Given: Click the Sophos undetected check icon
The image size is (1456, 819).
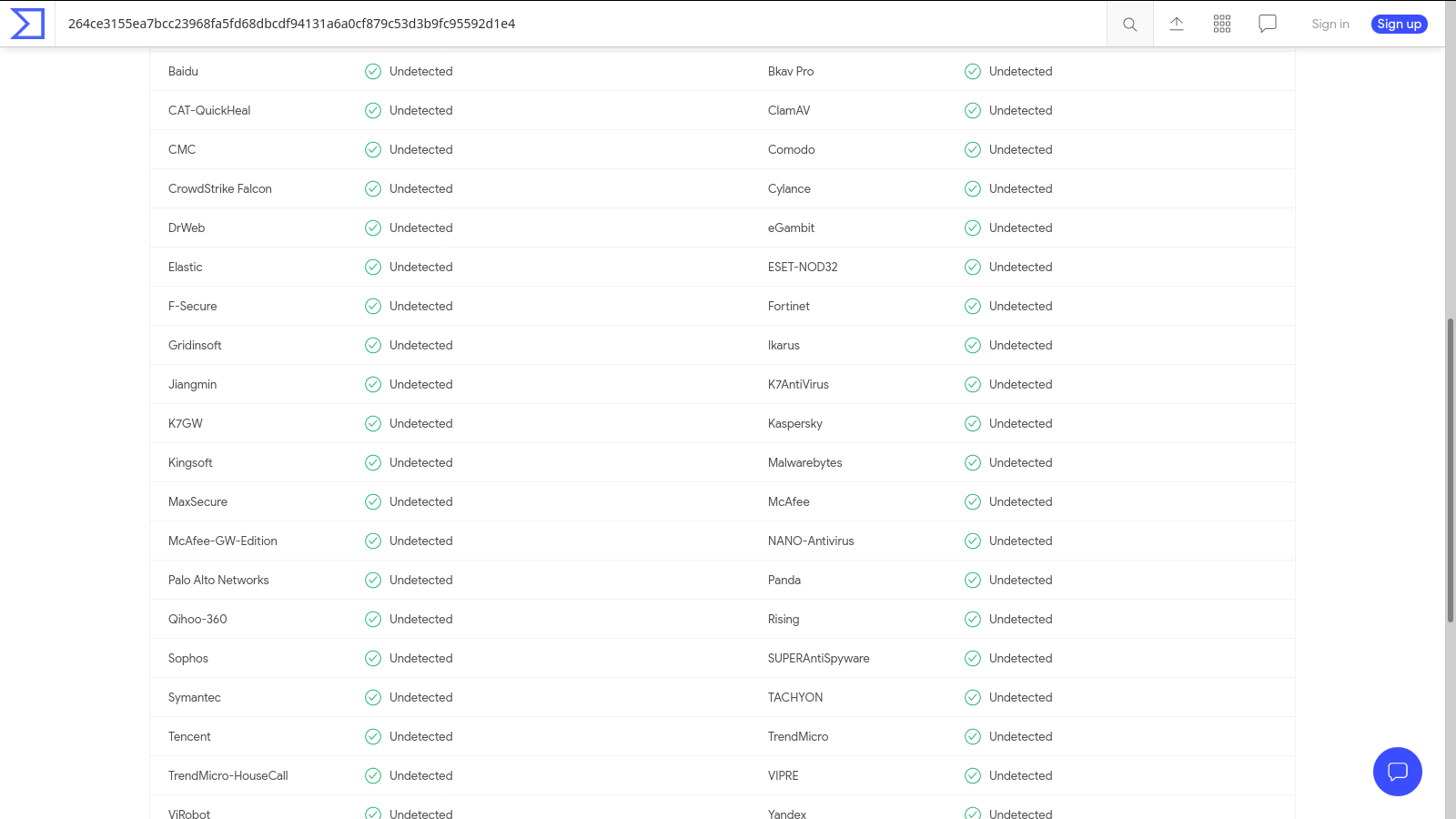Looking at the screenshot, I should [x=372, y=658].
